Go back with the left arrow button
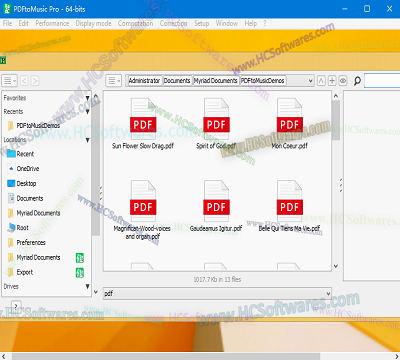 click(24, 81)
